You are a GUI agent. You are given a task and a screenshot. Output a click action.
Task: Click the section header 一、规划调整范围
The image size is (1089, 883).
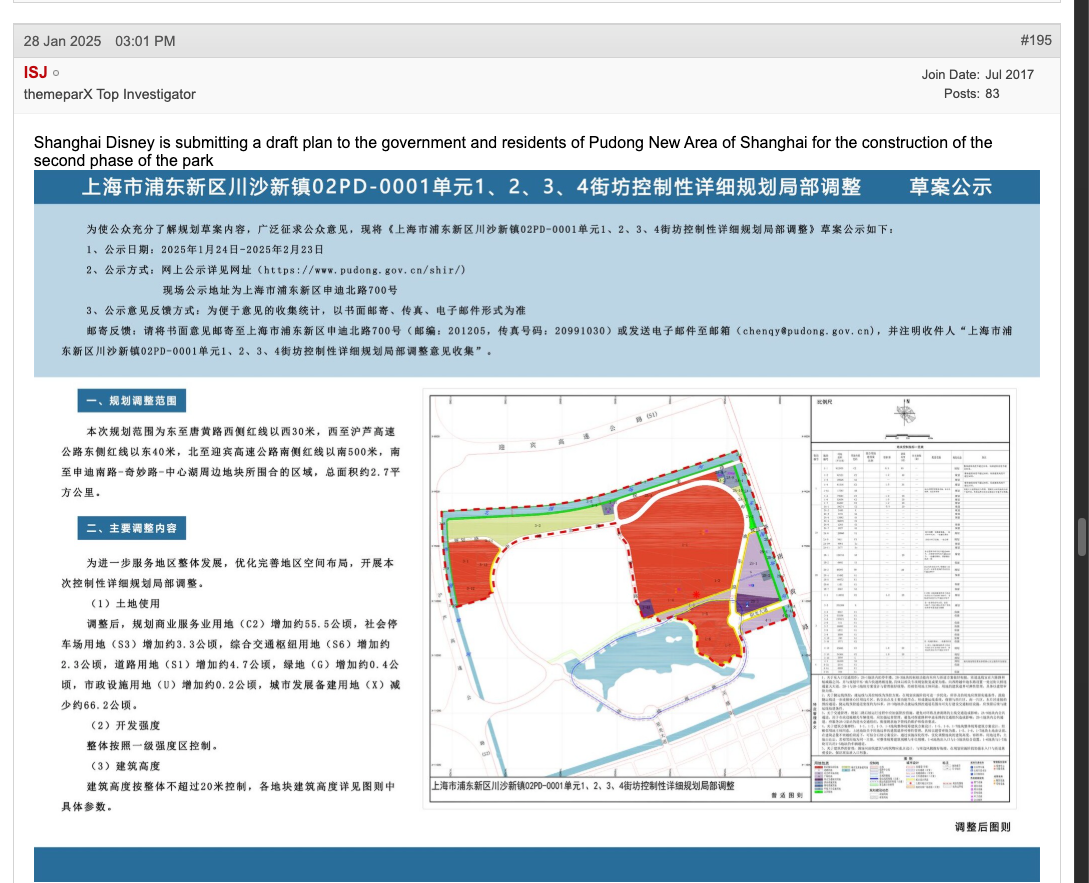(x=131, y=401)
